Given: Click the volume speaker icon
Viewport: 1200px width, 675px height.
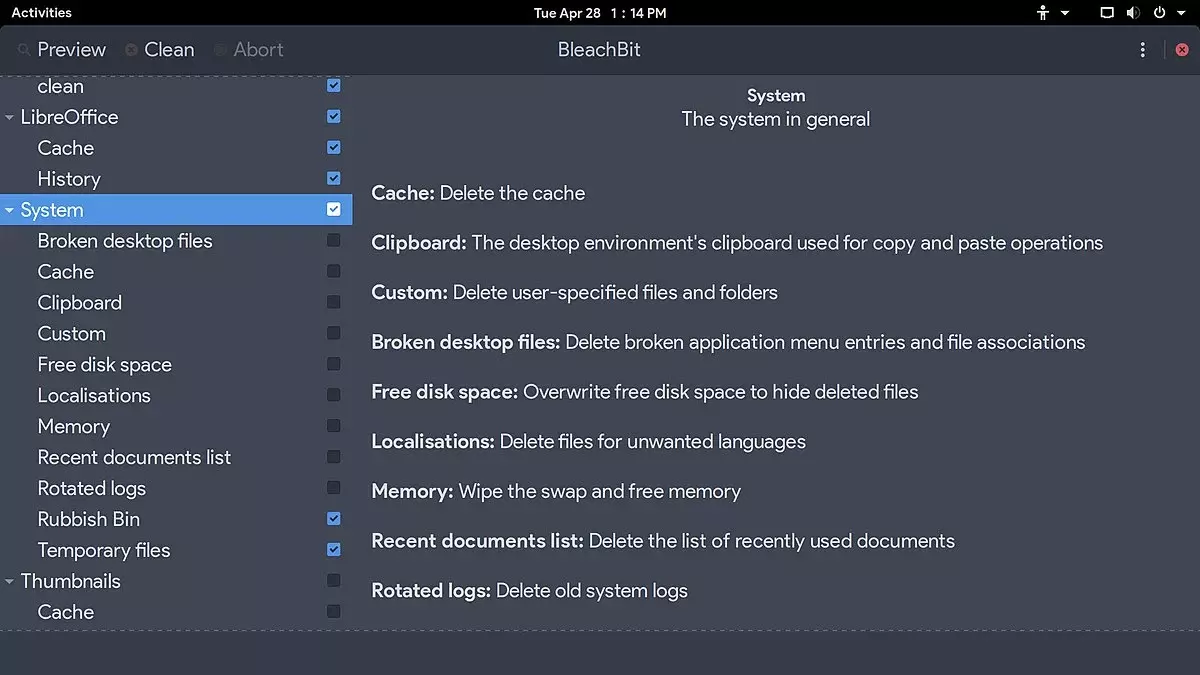Looking at the screenshot, I should (x=1133, y=13).
